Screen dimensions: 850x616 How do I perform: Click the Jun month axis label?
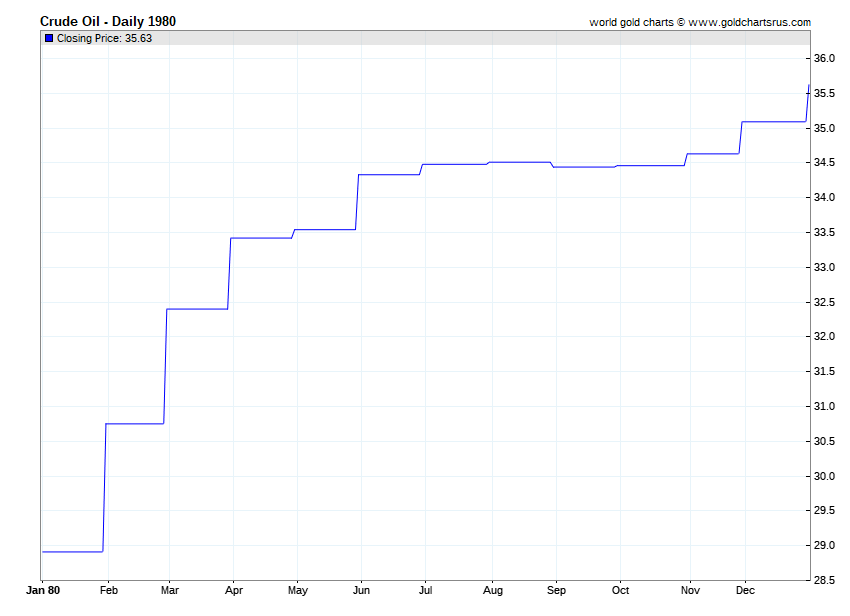(x=362, y=591)
